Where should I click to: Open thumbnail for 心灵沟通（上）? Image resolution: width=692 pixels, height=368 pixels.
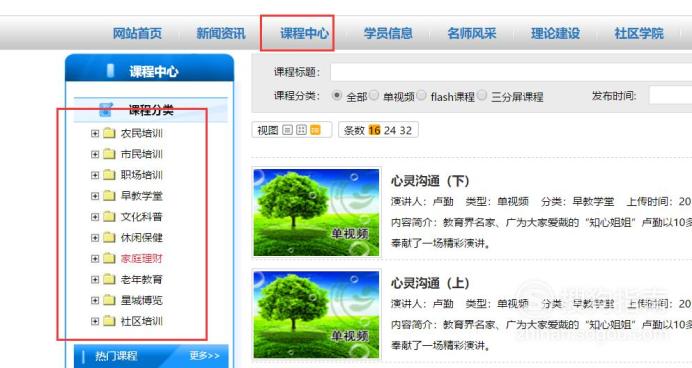point(316,314)
